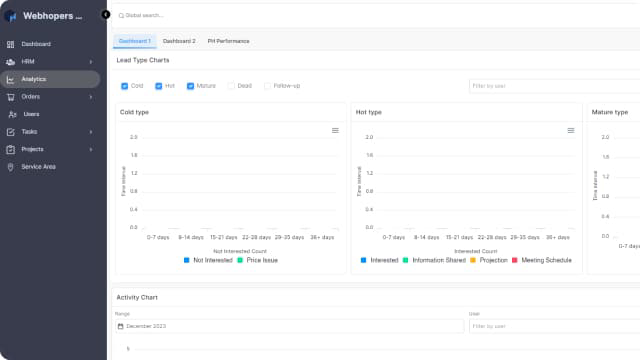640x360 pixels.
Task: Click the Analytics chart icon
Action: pos(11,79)
